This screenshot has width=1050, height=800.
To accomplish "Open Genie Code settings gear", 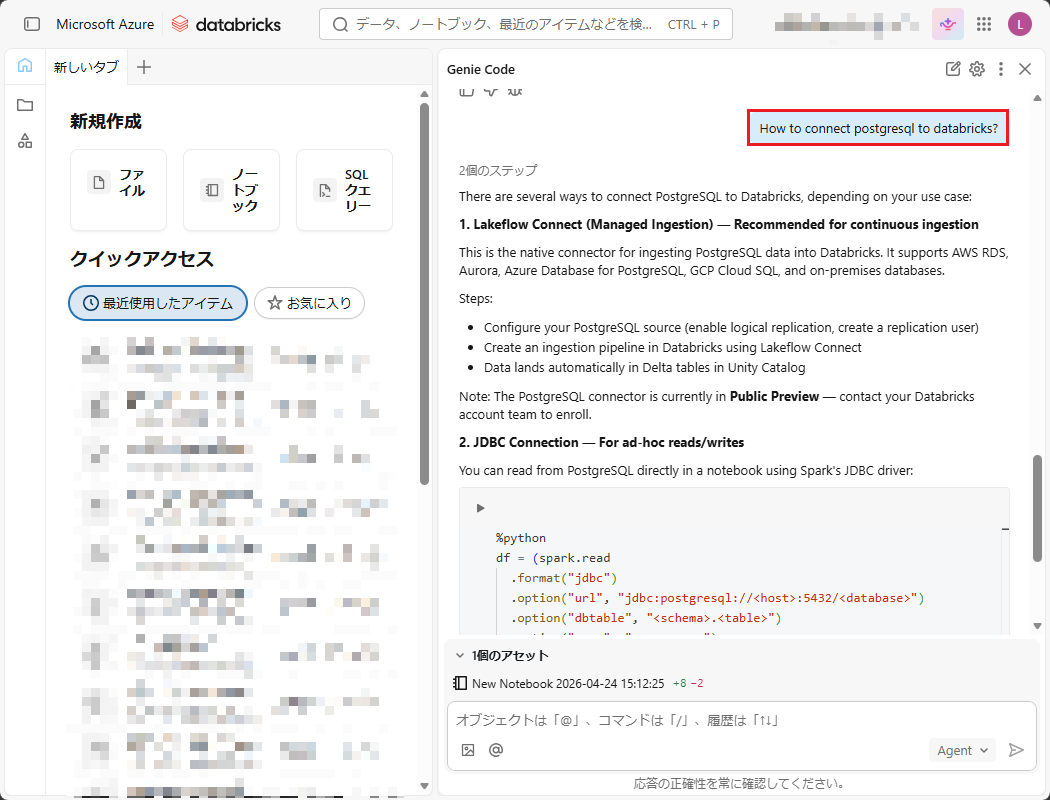I will pyautogui.click(x=977, y=69).
